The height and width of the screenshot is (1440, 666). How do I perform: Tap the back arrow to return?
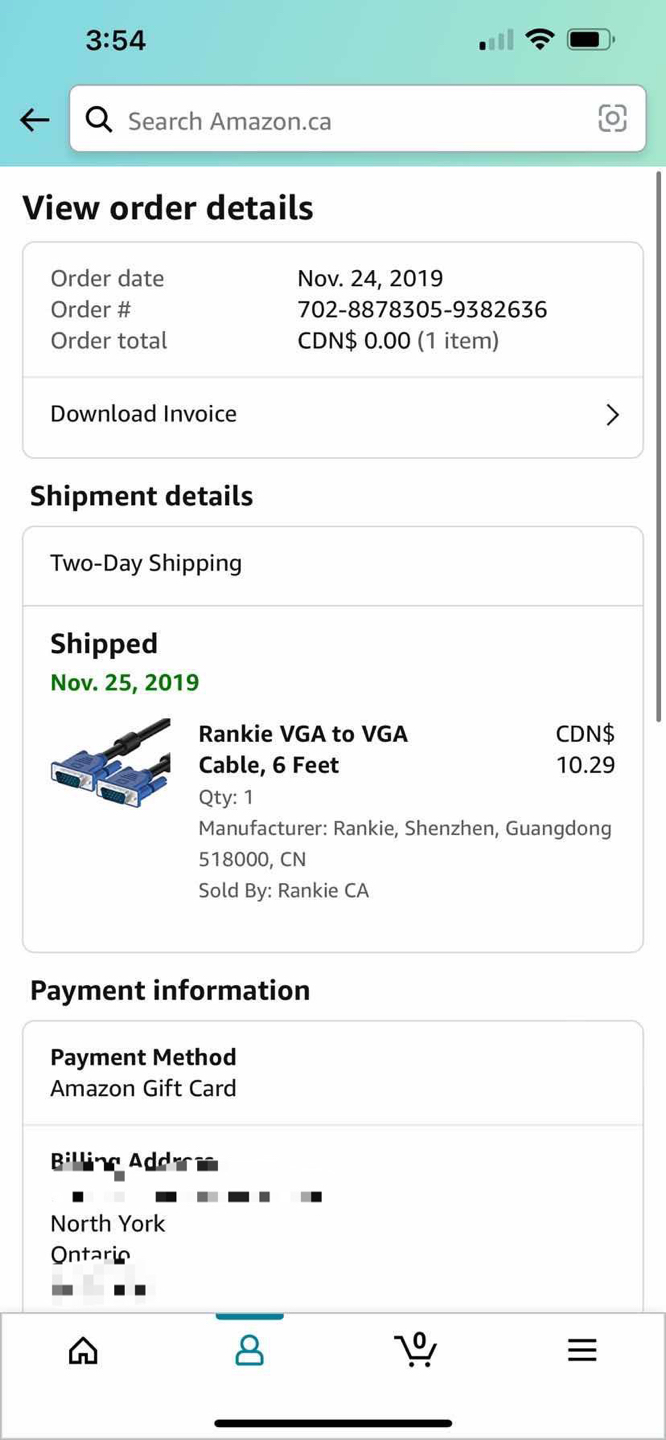pyautogui.click(x=34, y=119)
